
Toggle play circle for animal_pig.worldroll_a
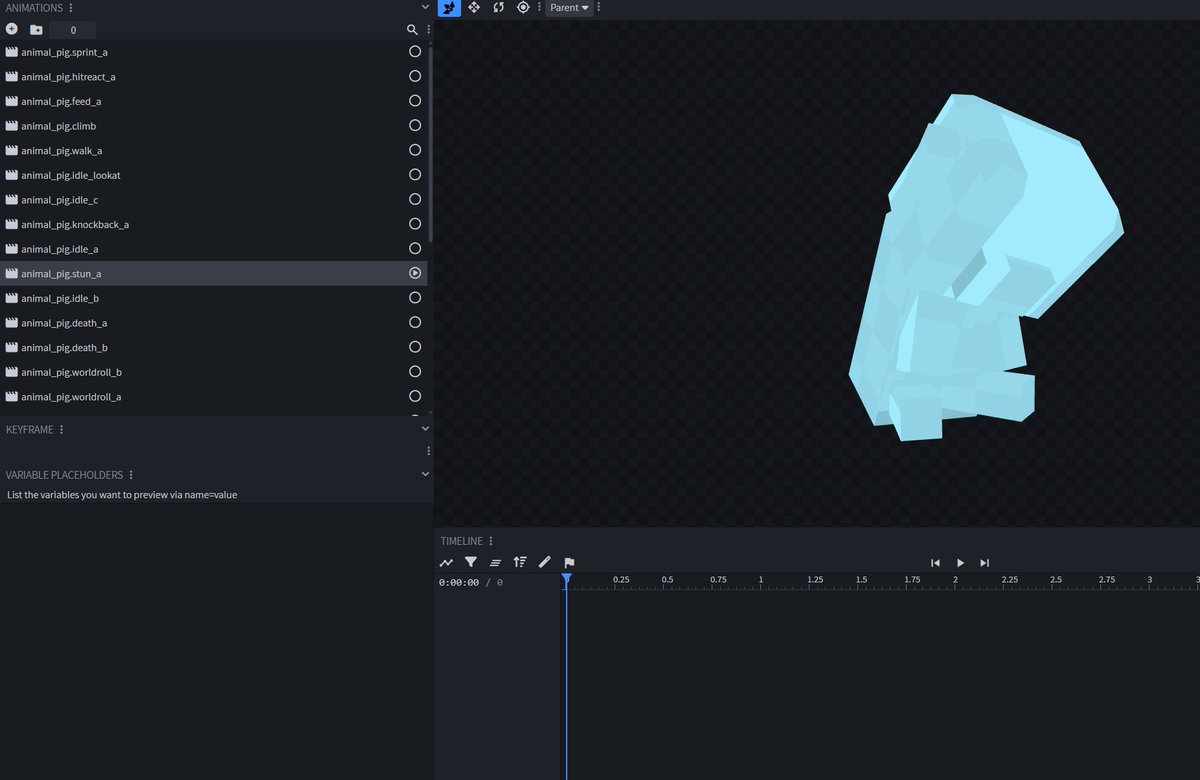[415, 396]
